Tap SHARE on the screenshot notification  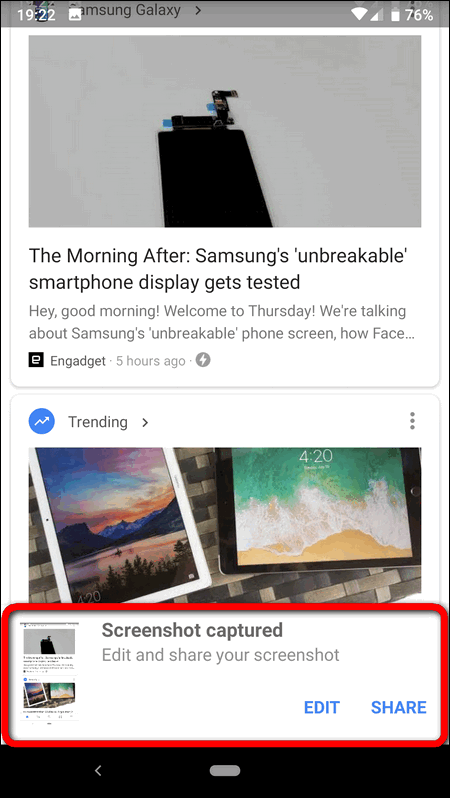click(x=399, y=707)
